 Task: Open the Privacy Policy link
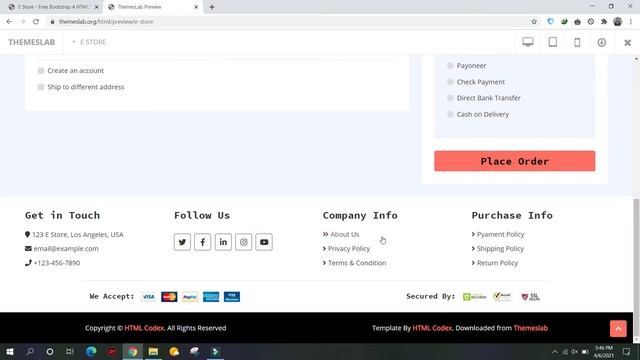tap(349, 249)
